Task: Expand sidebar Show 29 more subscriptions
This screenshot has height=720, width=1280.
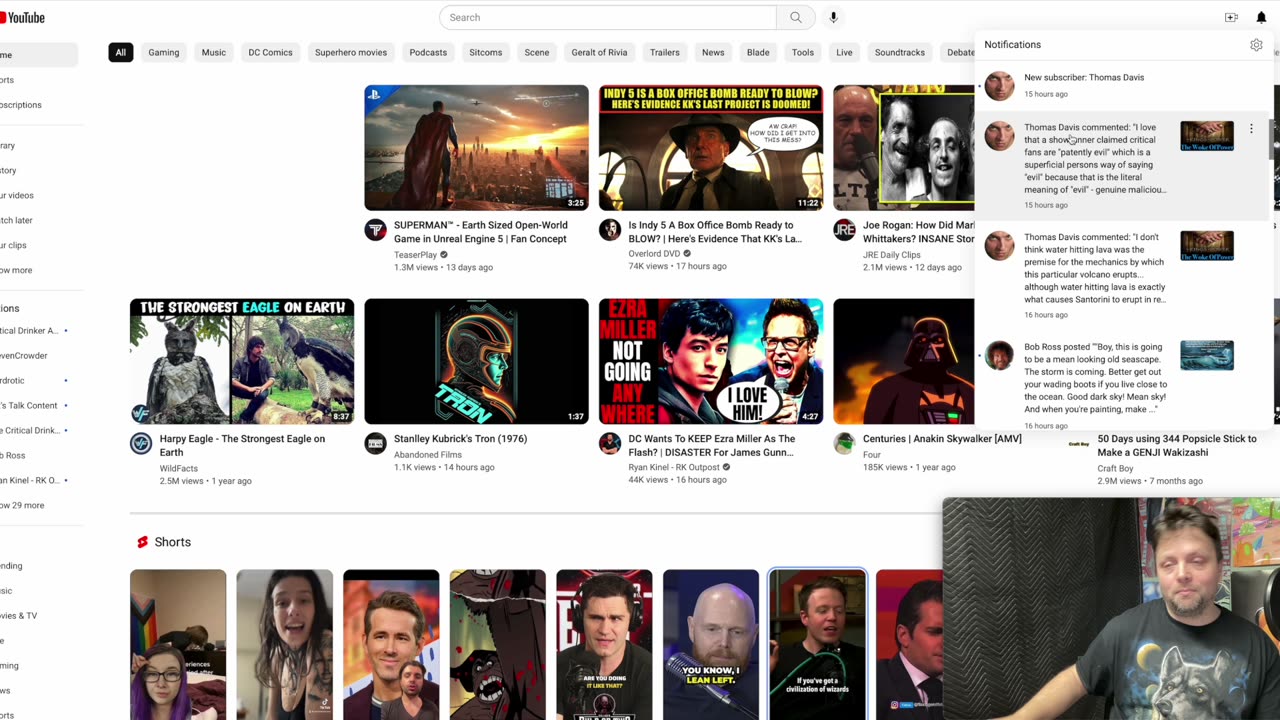Action: [22, 505]
